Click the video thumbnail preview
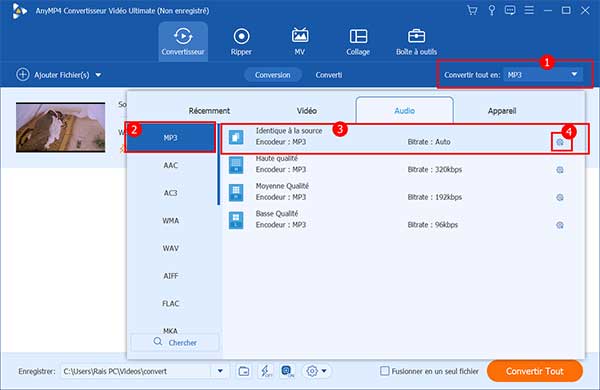The image size is (600, 390). click(x=60, y=127)
